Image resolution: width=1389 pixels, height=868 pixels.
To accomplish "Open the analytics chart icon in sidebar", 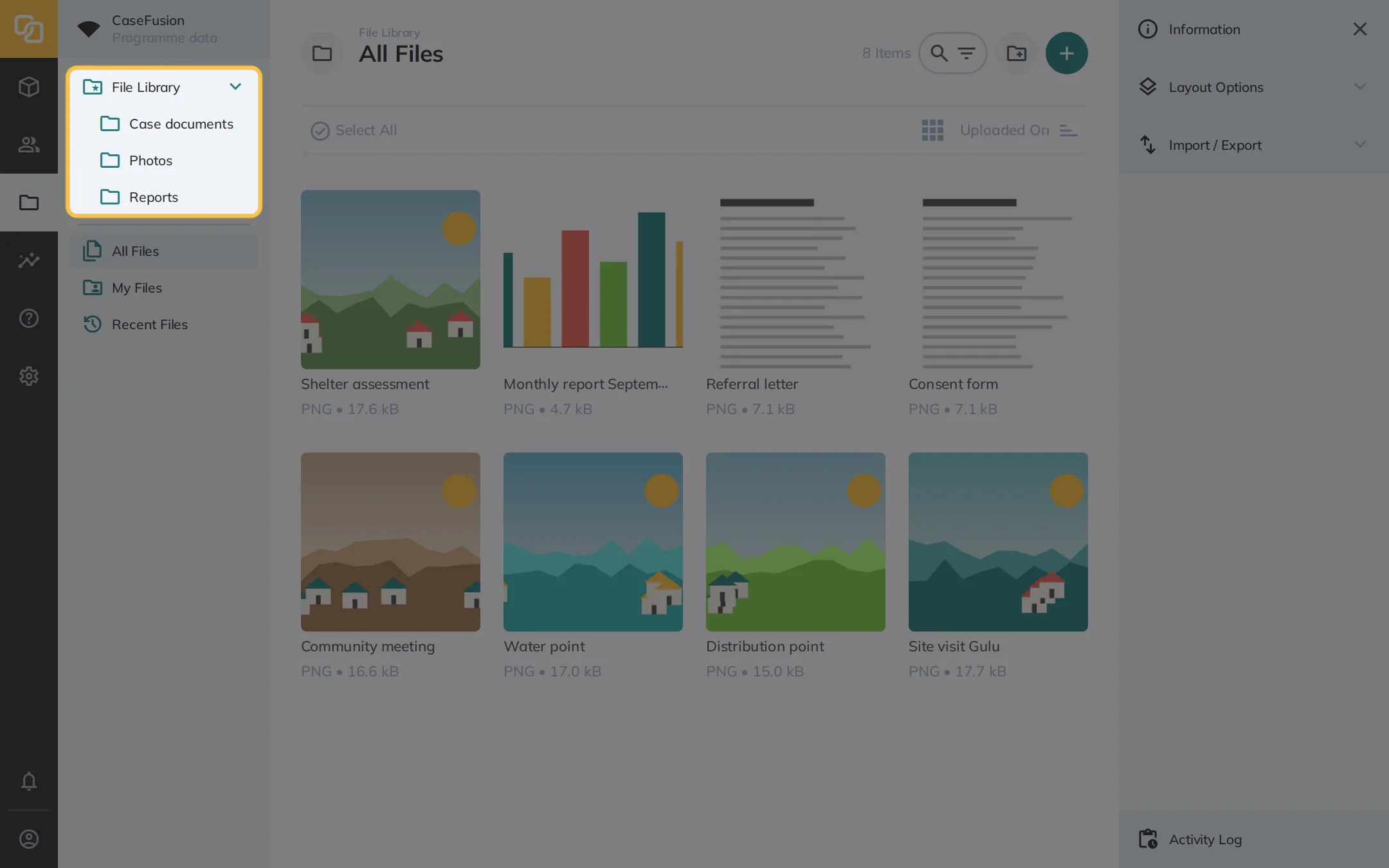I will (29, 260).
